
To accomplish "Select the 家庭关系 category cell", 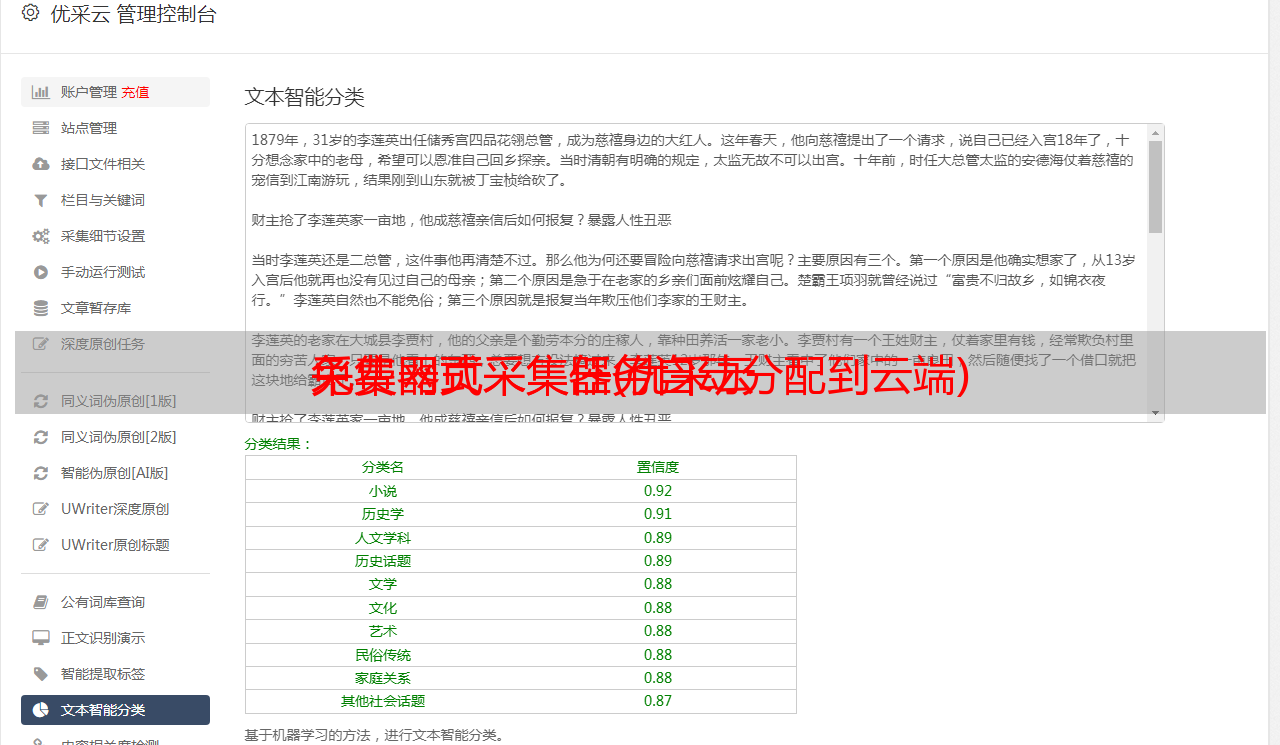I will [x=383, y=678].
